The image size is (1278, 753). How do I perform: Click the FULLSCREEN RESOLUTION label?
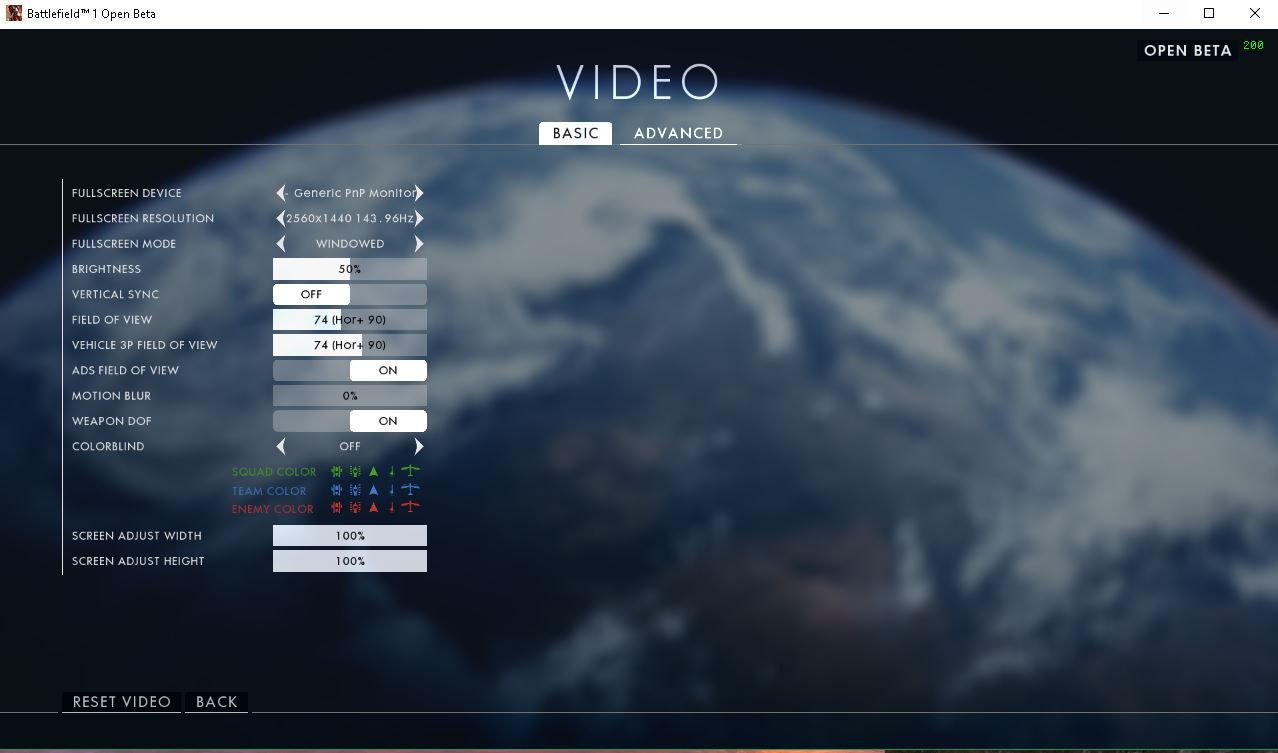[143, 218]
